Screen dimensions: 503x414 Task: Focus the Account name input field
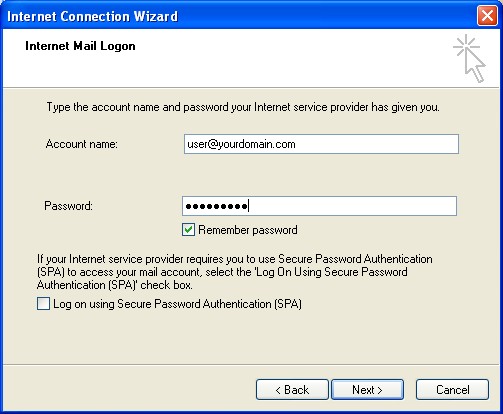pyautogui.click(x=321, y=144)
